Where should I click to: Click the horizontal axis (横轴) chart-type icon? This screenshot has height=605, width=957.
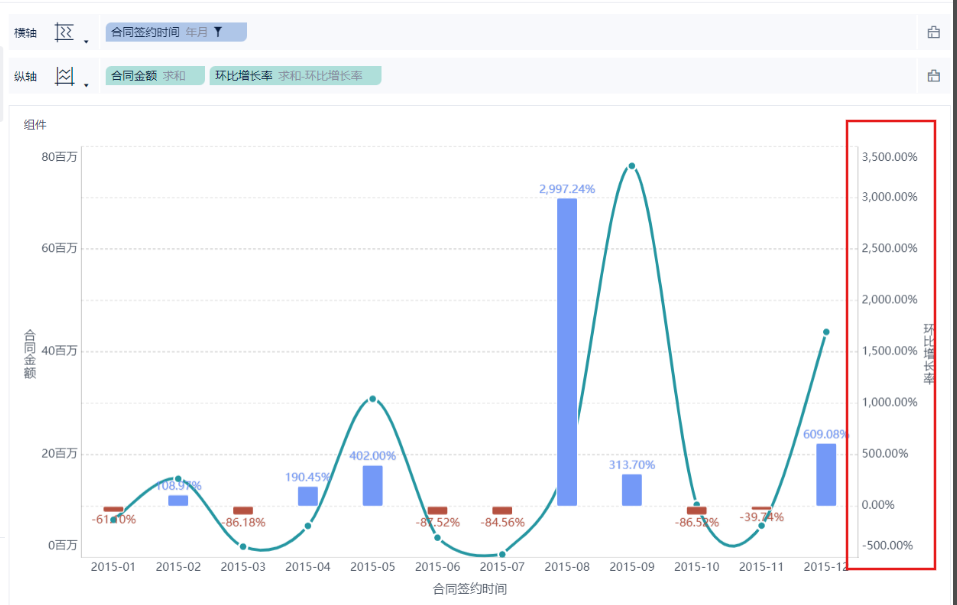point(64,32)
